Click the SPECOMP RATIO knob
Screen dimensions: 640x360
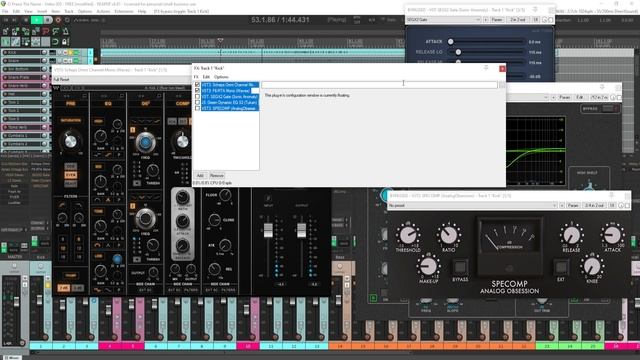click(448, 235)
